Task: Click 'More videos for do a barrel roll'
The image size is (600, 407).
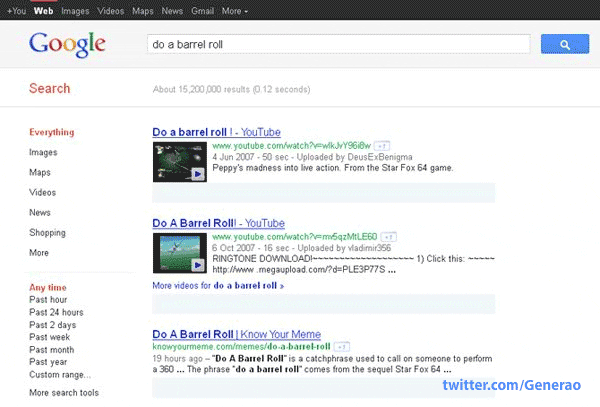Action: tap(218, 286)
